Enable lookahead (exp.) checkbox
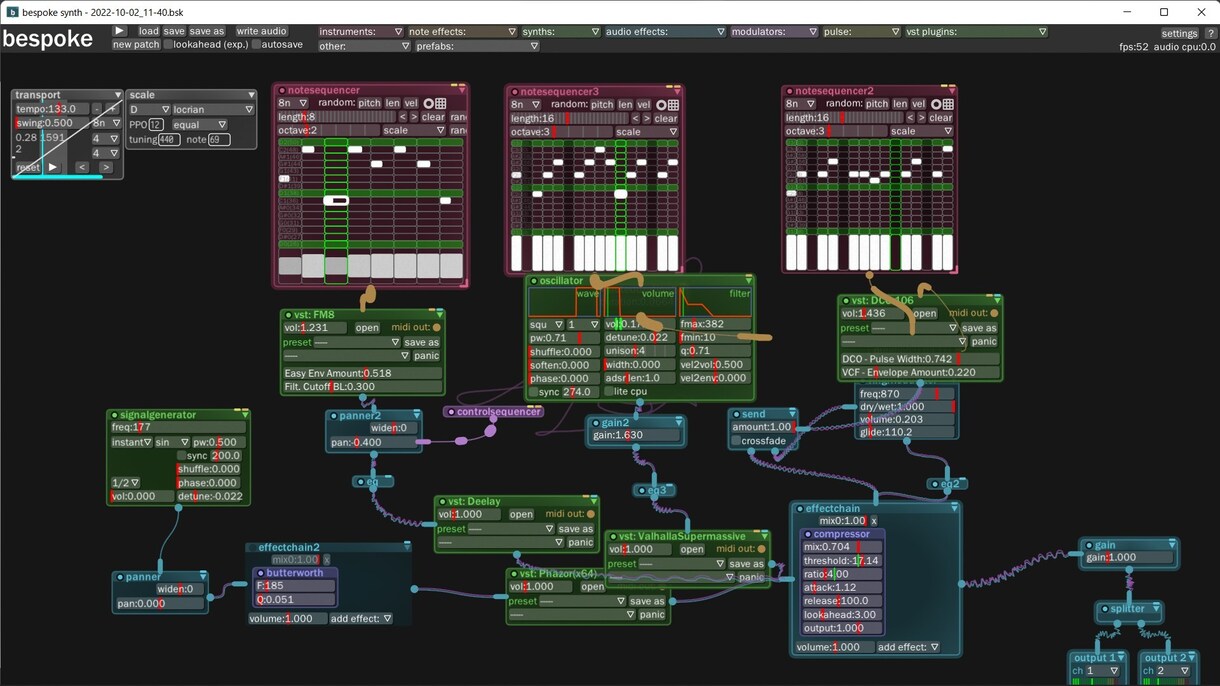 168,45
